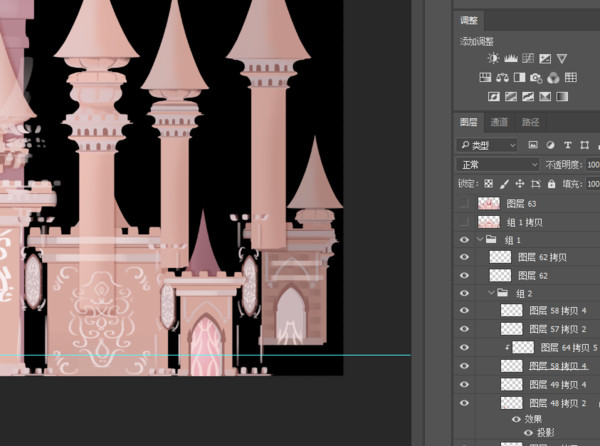Switch to the 路径 tab

[530, 122]
